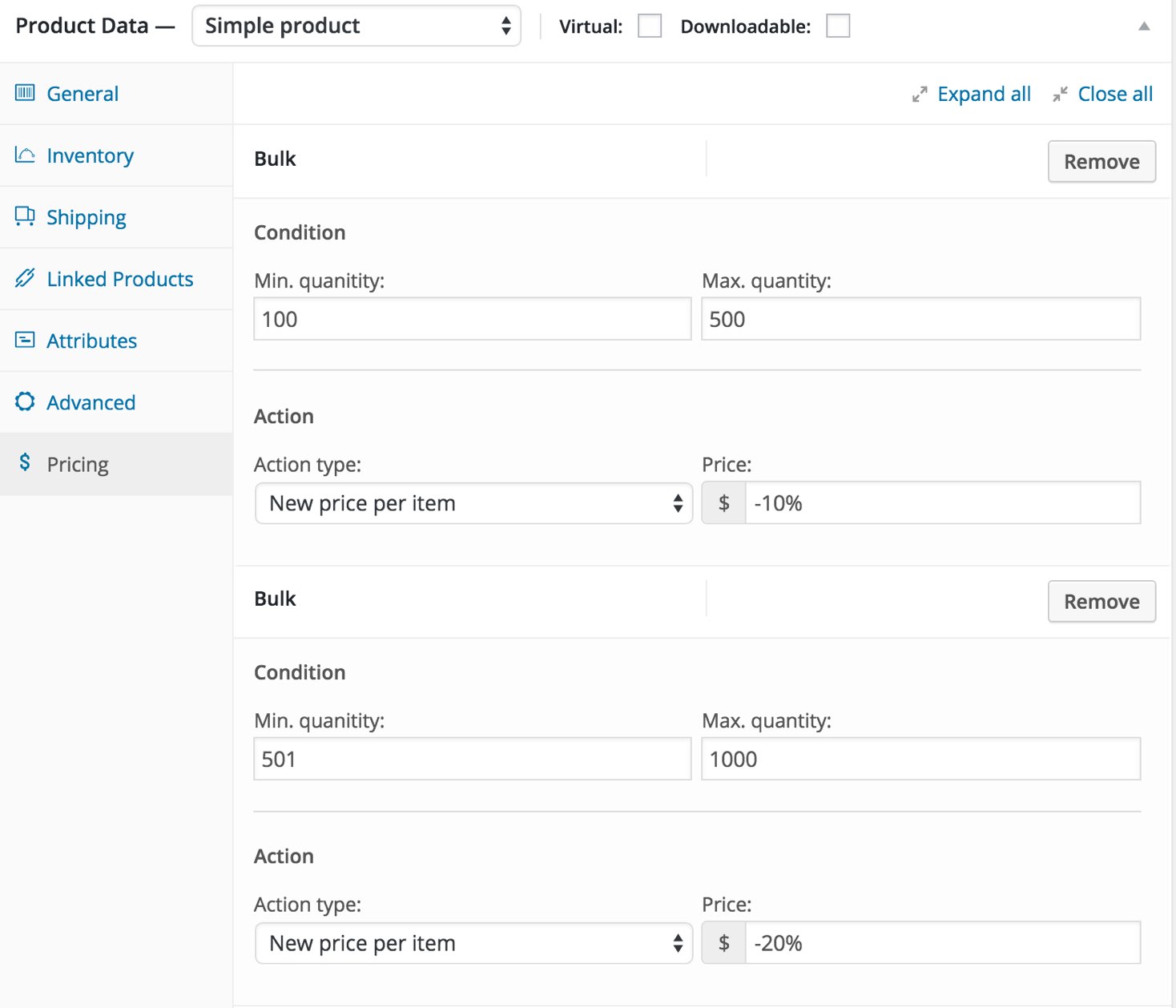Viewport: 1176px width, 1008px height.
Task: Click the Price field showing -10%
Action: tap(942, 503)
